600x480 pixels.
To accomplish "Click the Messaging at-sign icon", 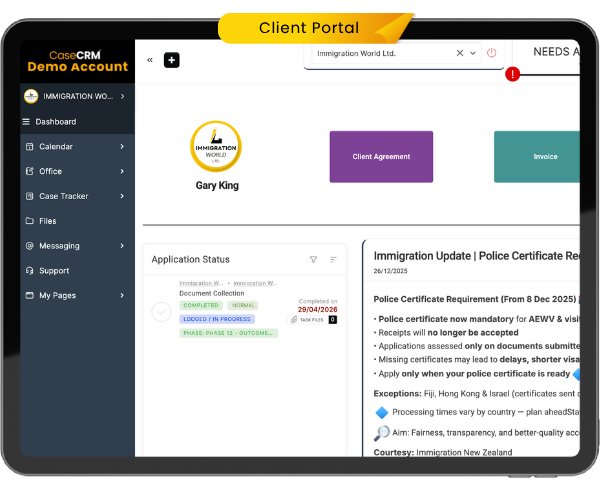I will click(x=29, y=246).
